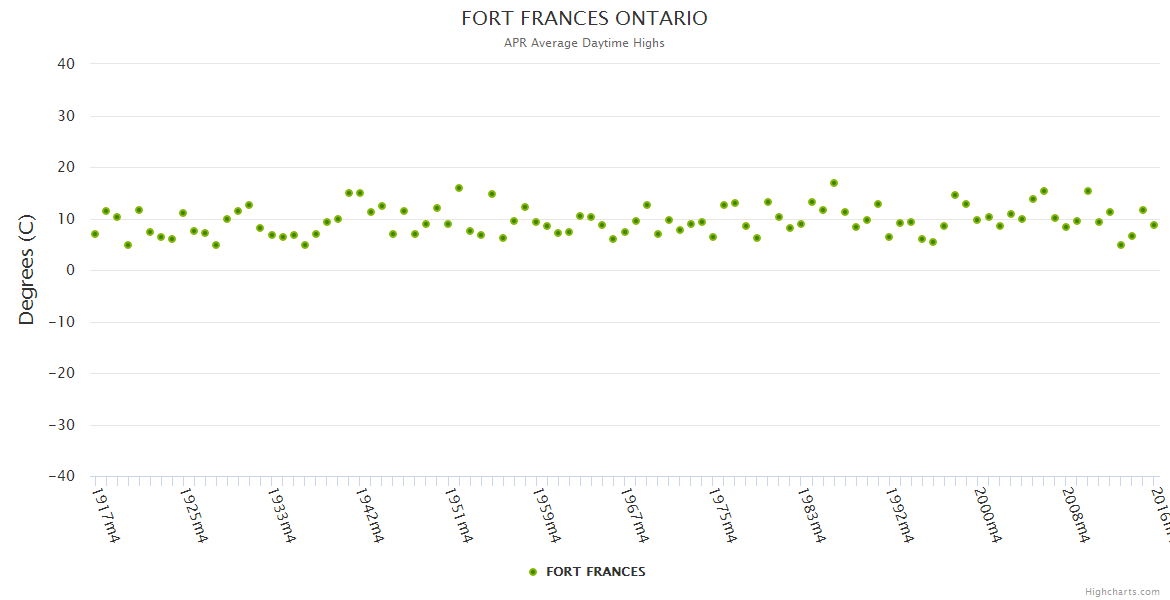Click the 40 label on y-axis
This screenshot has width=1170, height=600.
click(66, 64)
